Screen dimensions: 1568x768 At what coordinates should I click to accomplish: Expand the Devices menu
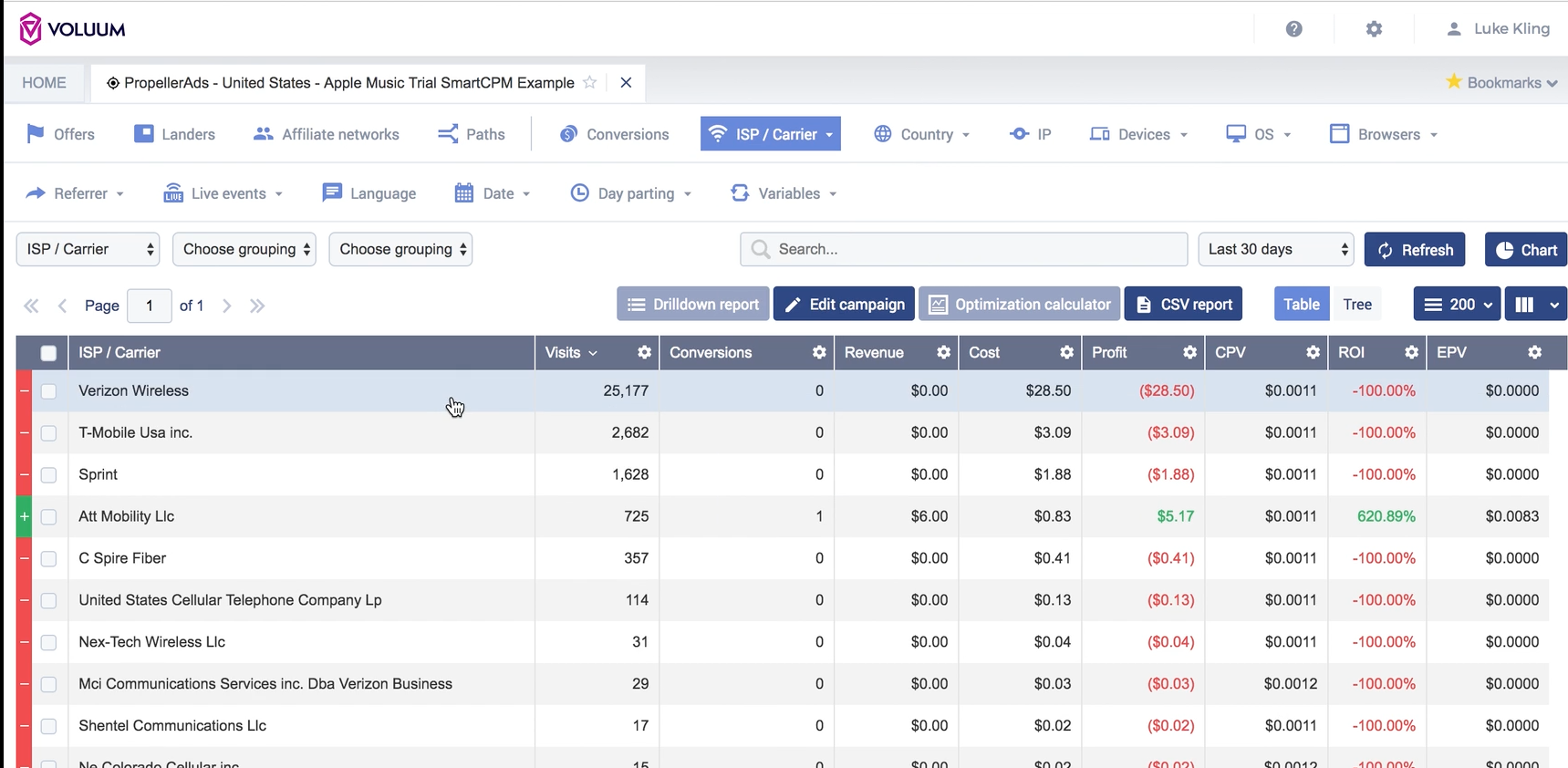(x=1138, y=134)
